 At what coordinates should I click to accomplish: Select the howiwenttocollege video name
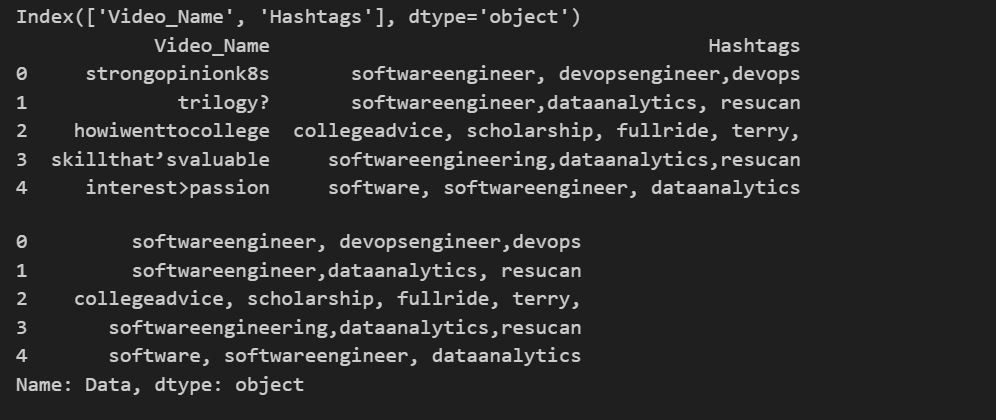(x=172, y=131)
